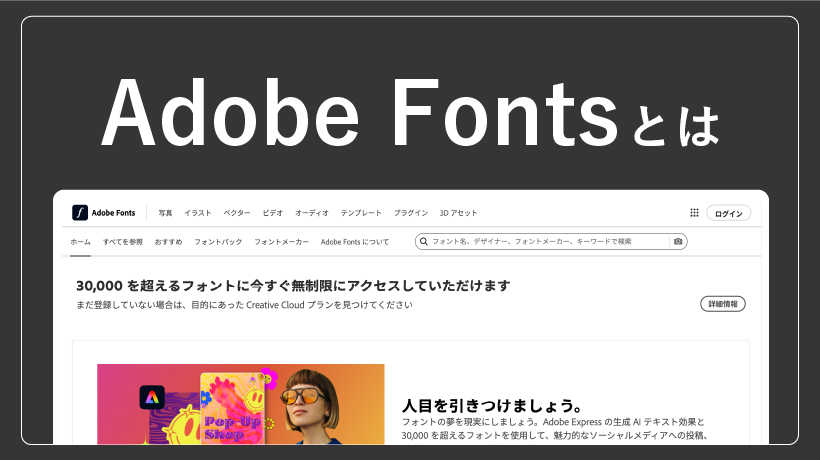Click the magnifier icon in search field
This screenshot has width=820, height=460.
pyautogui.click(x=424, y=242)
